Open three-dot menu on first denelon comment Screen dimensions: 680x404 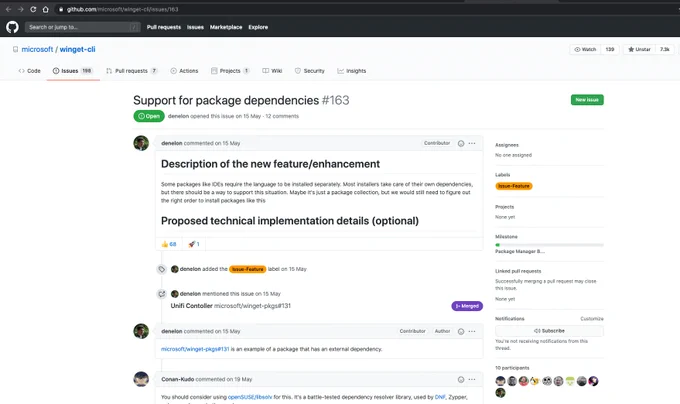tap(472, 143)
